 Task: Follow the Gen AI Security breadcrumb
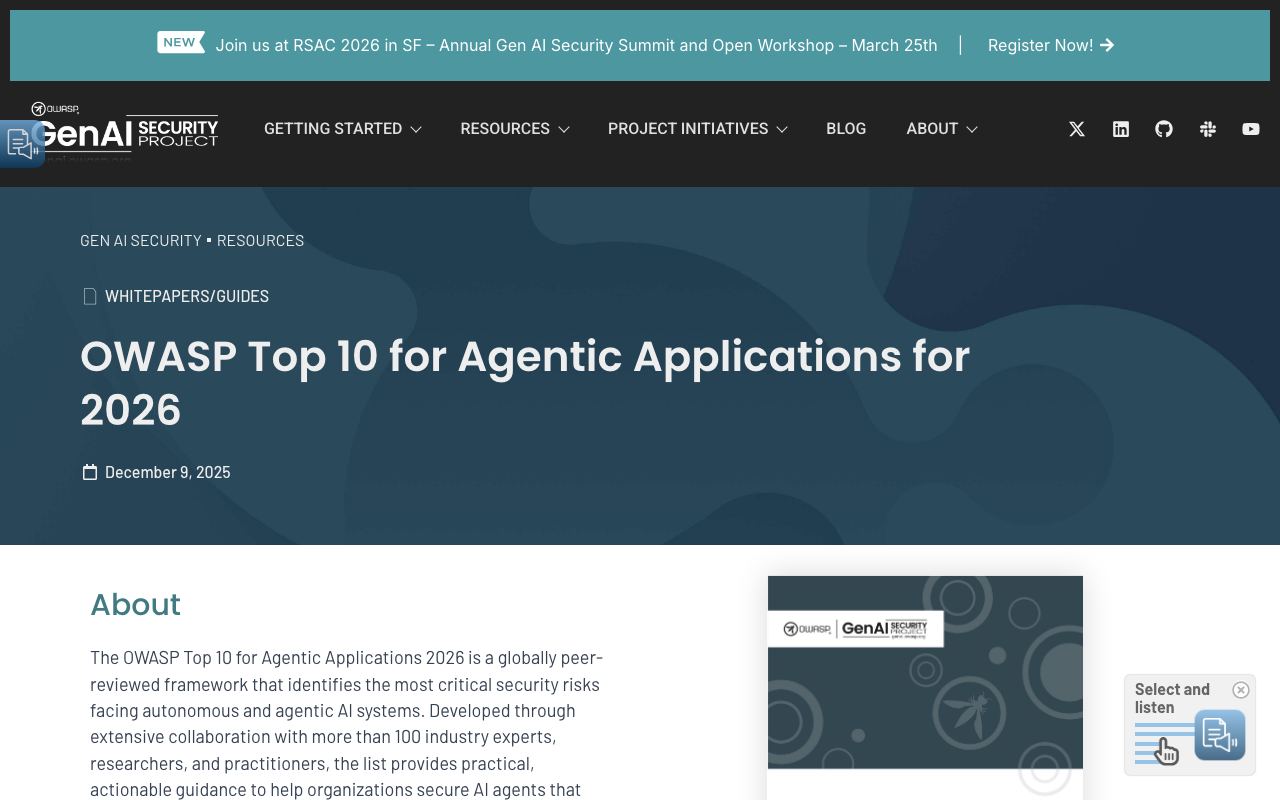141,241
